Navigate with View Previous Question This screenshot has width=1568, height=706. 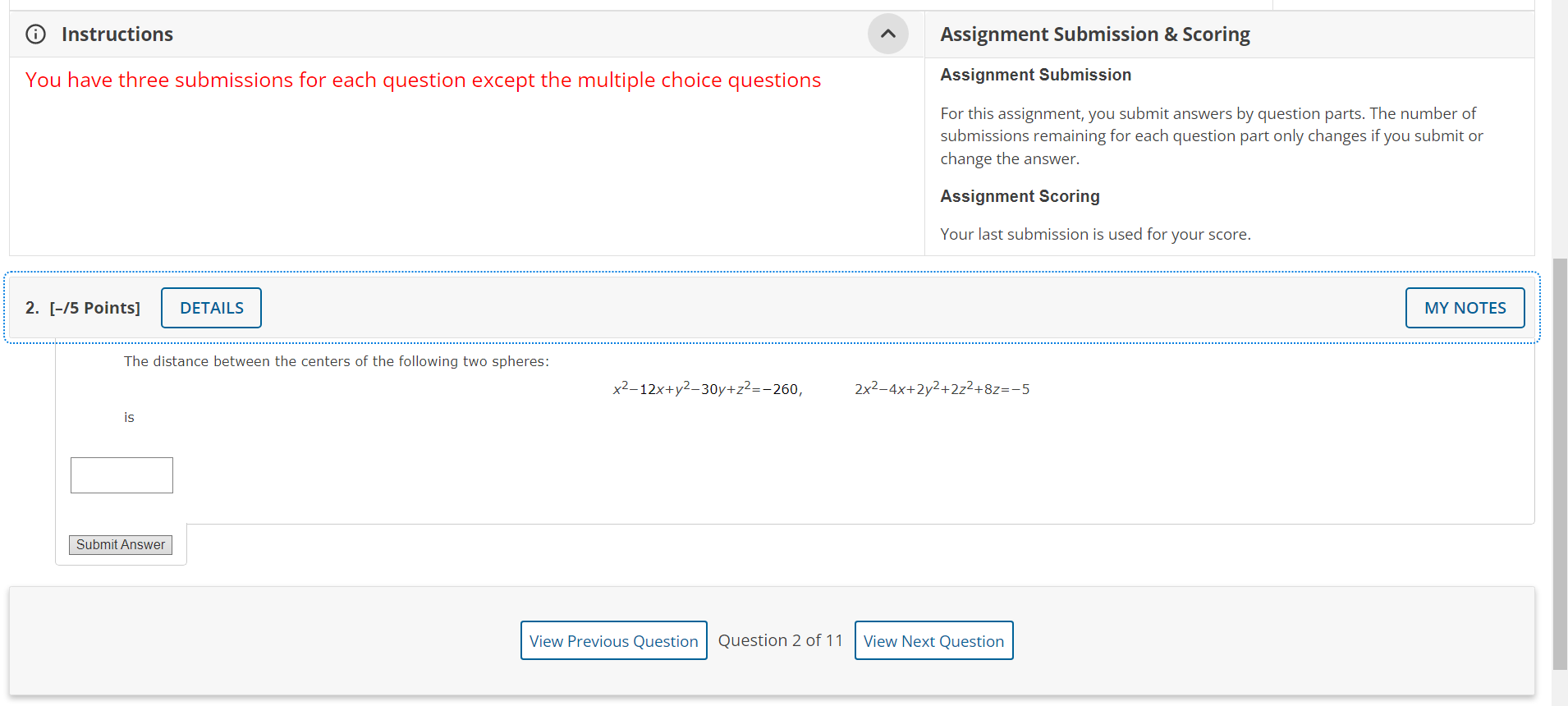pyautogui.click(x=613, y=640)
